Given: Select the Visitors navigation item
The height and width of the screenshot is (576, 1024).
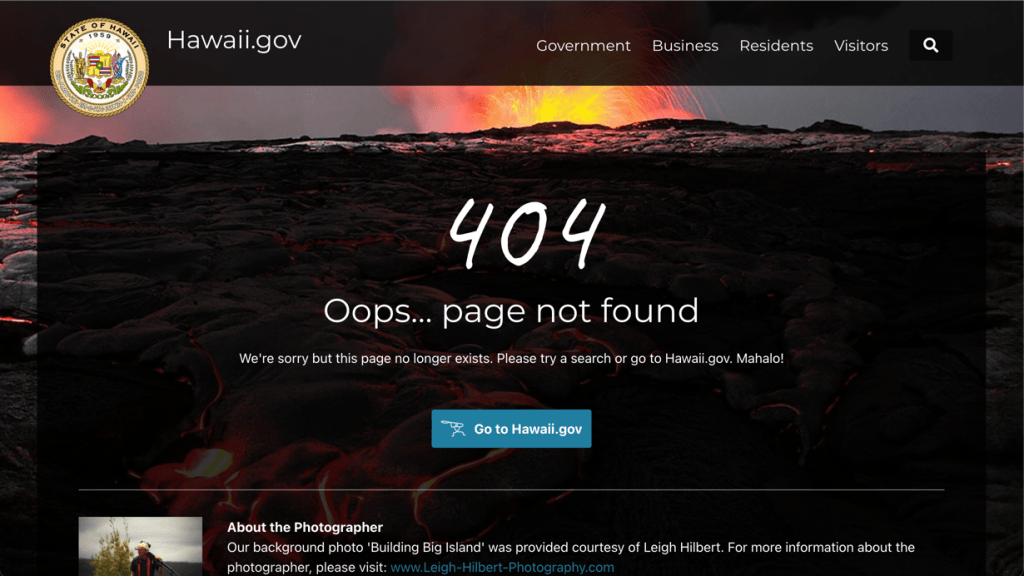Looking at the screenshot, I should (x=861, y=46).
